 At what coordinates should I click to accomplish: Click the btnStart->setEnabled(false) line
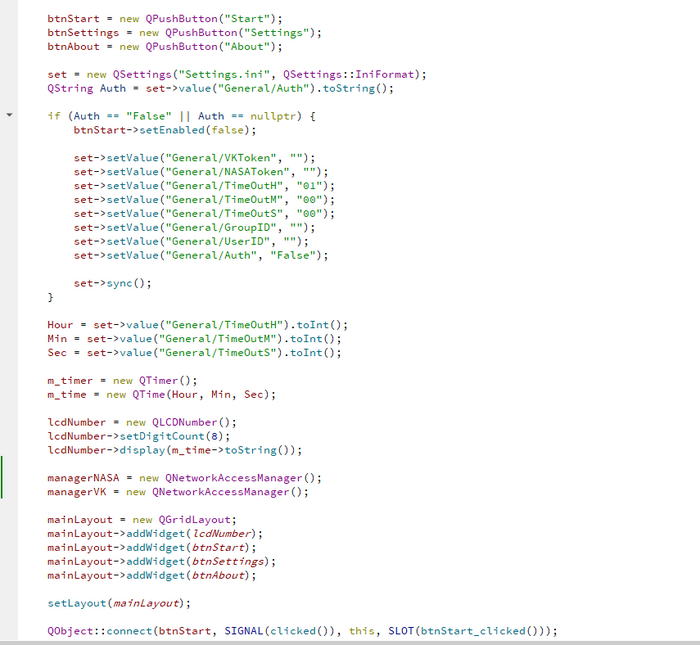click(x=165, y=130)
